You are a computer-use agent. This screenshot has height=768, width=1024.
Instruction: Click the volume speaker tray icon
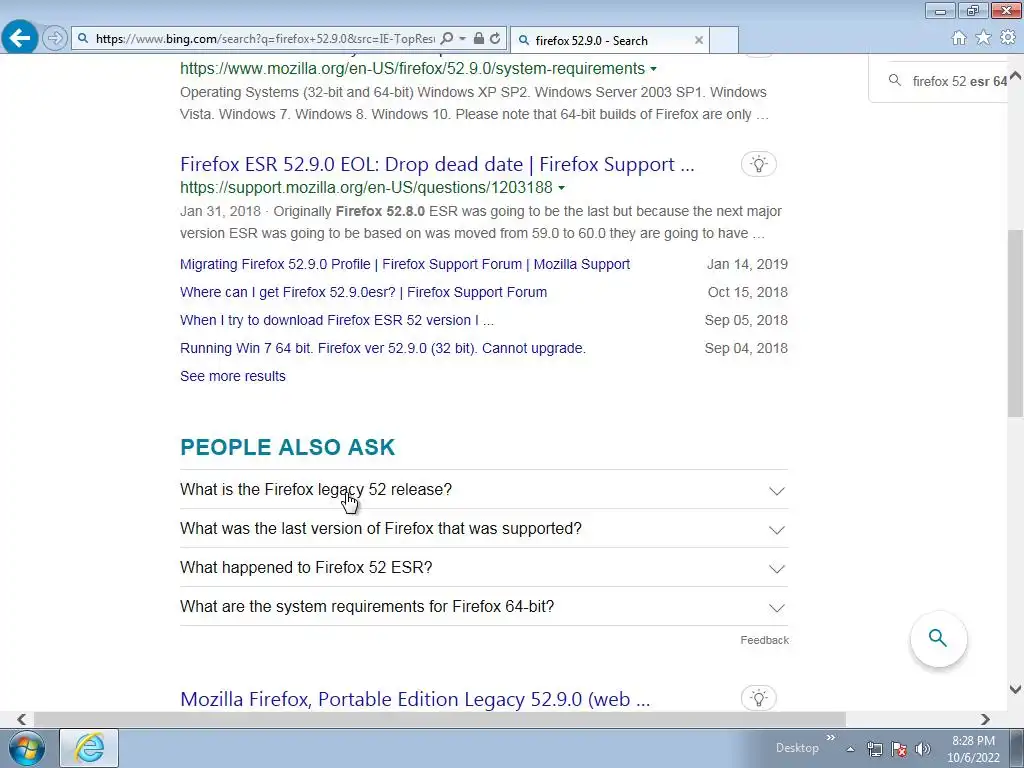pyautogui.click(x=922, y=749)
